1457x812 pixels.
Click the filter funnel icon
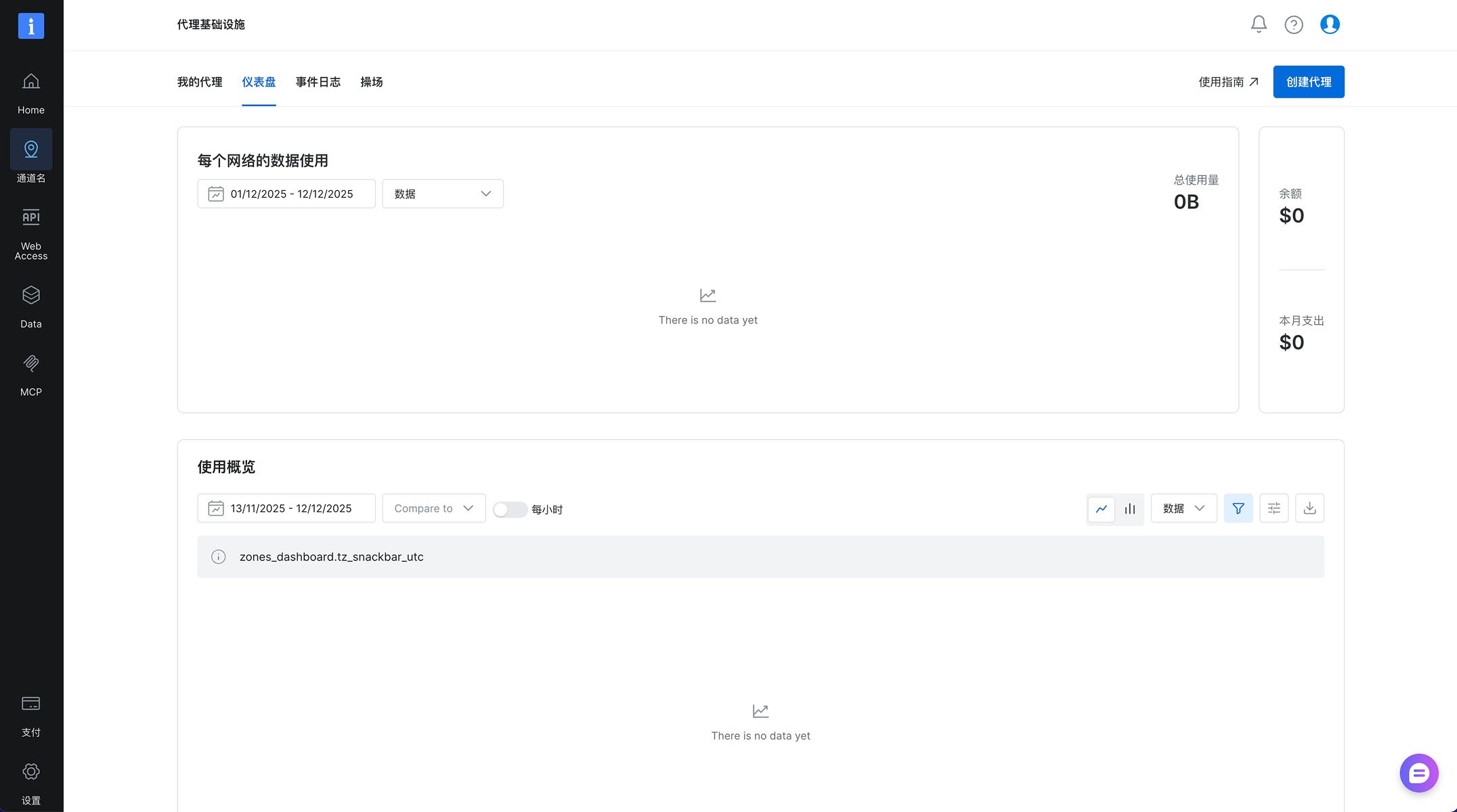pos(1238,508)
